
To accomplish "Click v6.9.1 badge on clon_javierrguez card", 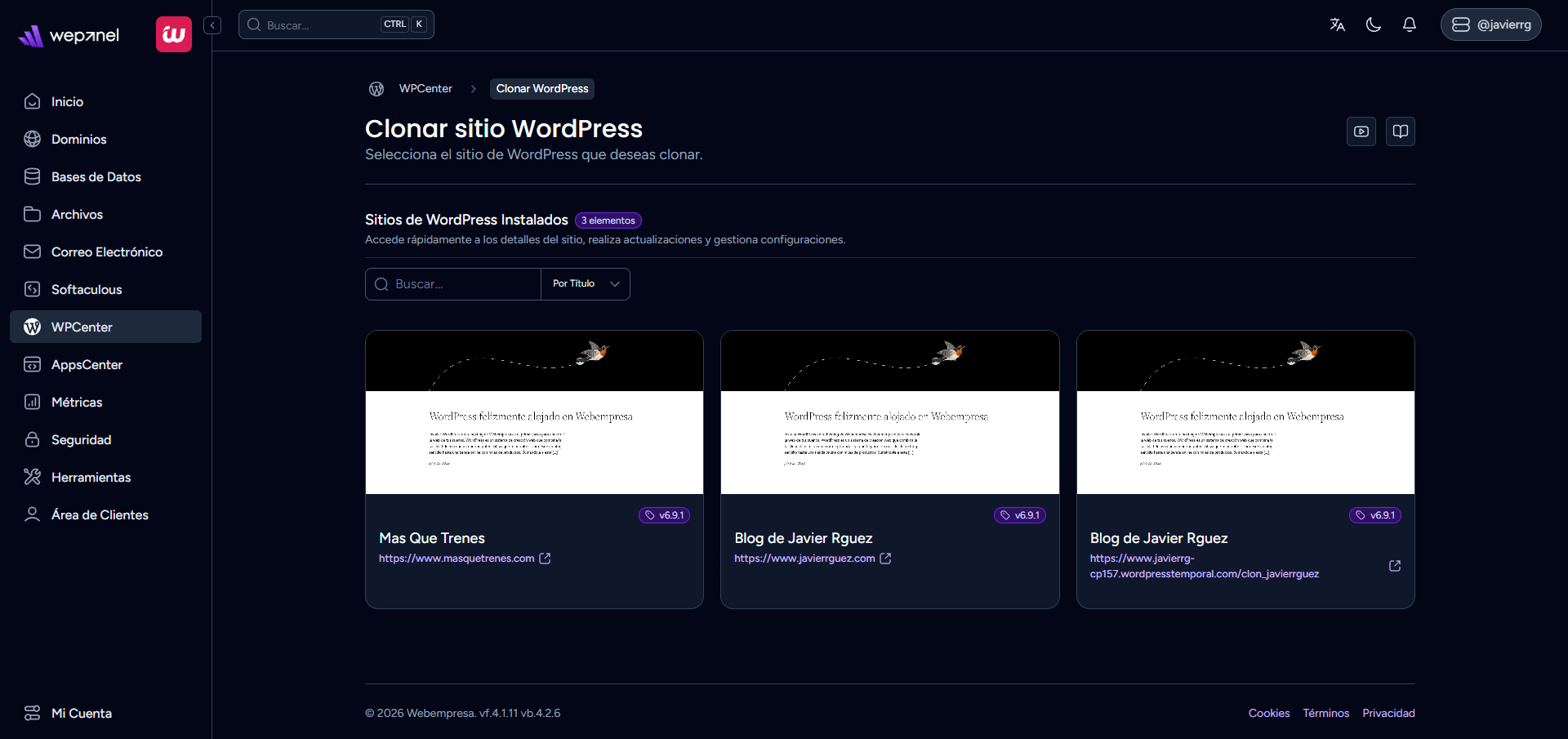I will 1375,515.
